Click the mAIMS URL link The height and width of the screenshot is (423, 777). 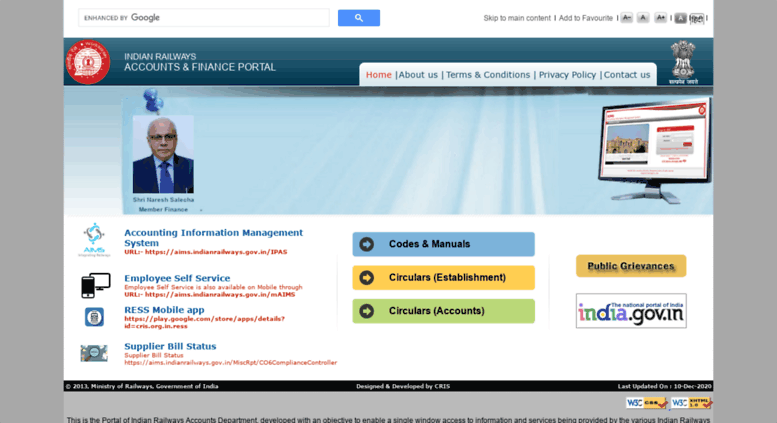coord(210,295)
